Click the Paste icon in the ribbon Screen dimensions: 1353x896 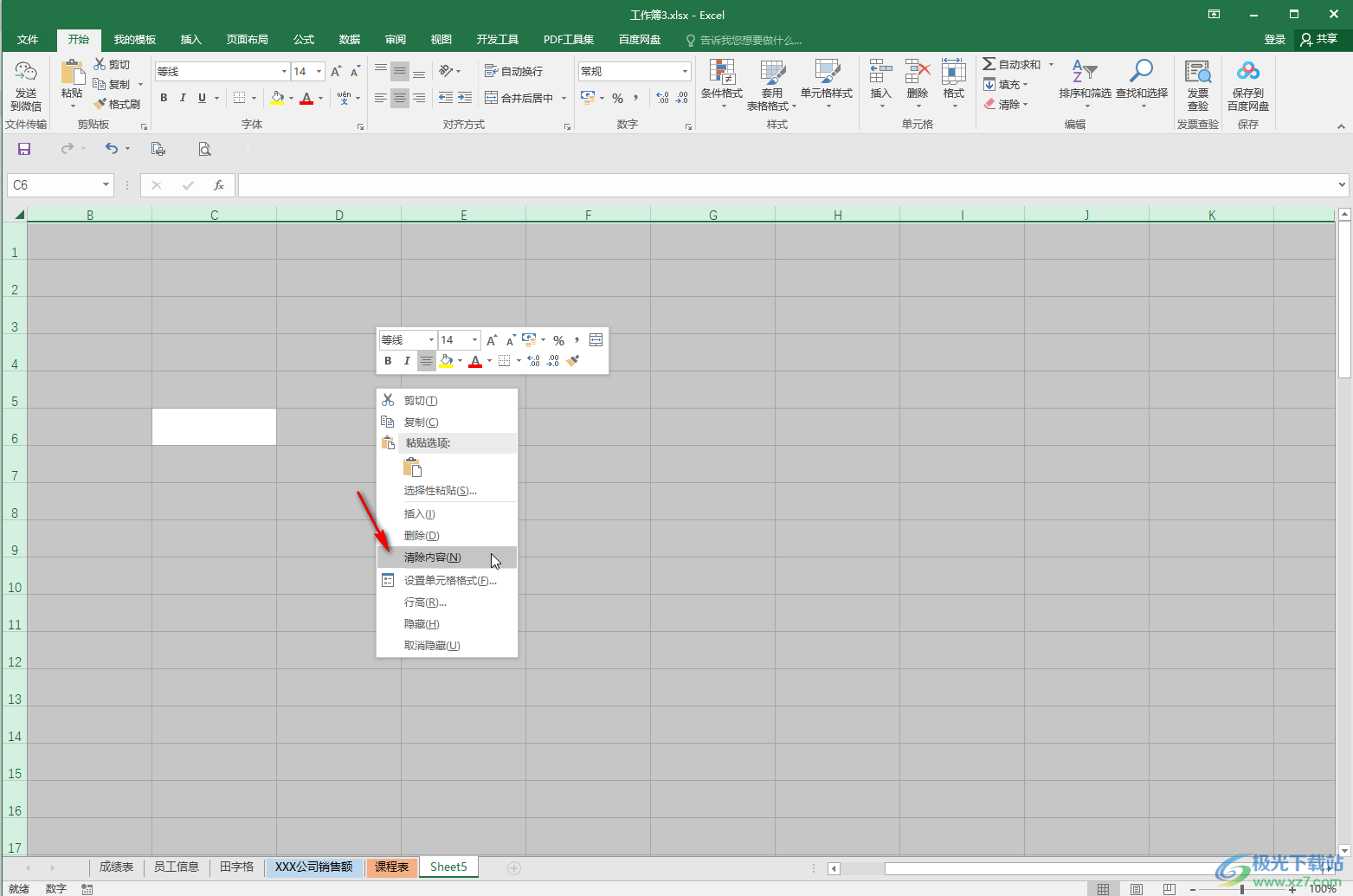pyautogui.click(x=72, y=73)
